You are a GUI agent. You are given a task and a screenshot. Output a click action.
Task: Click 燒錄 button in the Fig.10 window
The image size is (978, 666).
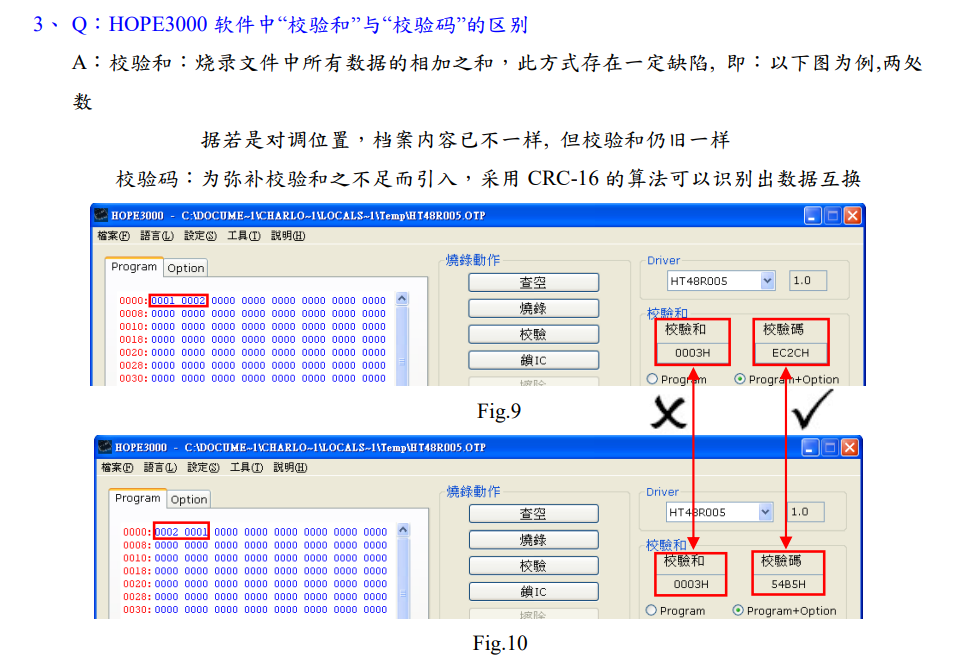point(533,540)
